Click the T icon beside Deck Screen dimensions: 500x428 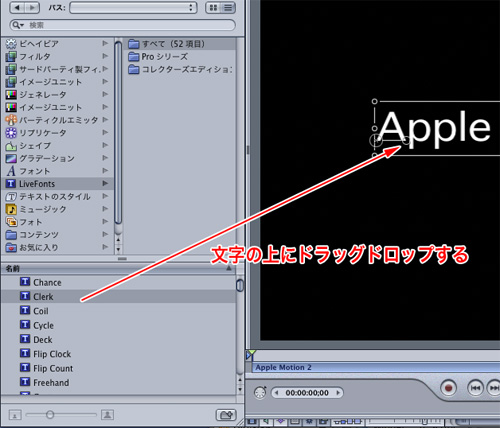click(25, 339)
